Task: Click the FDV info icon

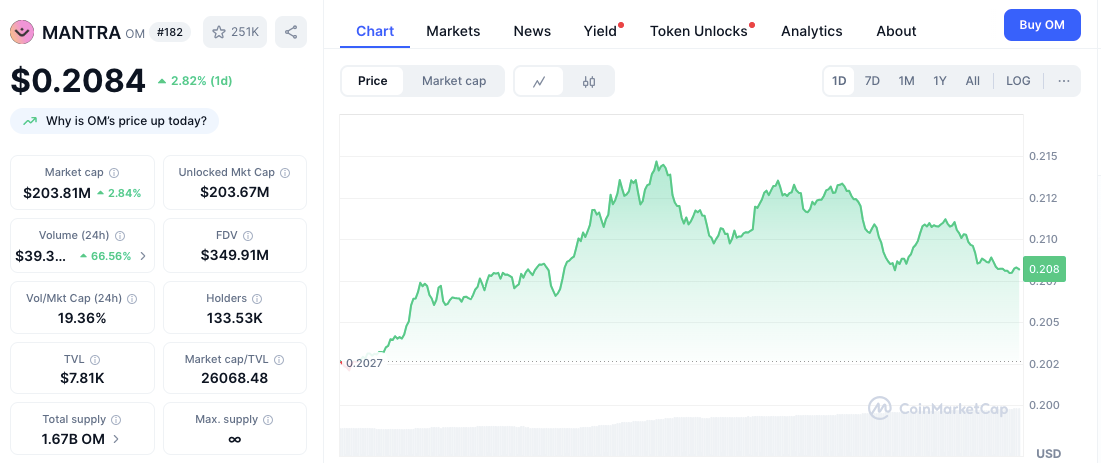Action: (x=248, y=236)
